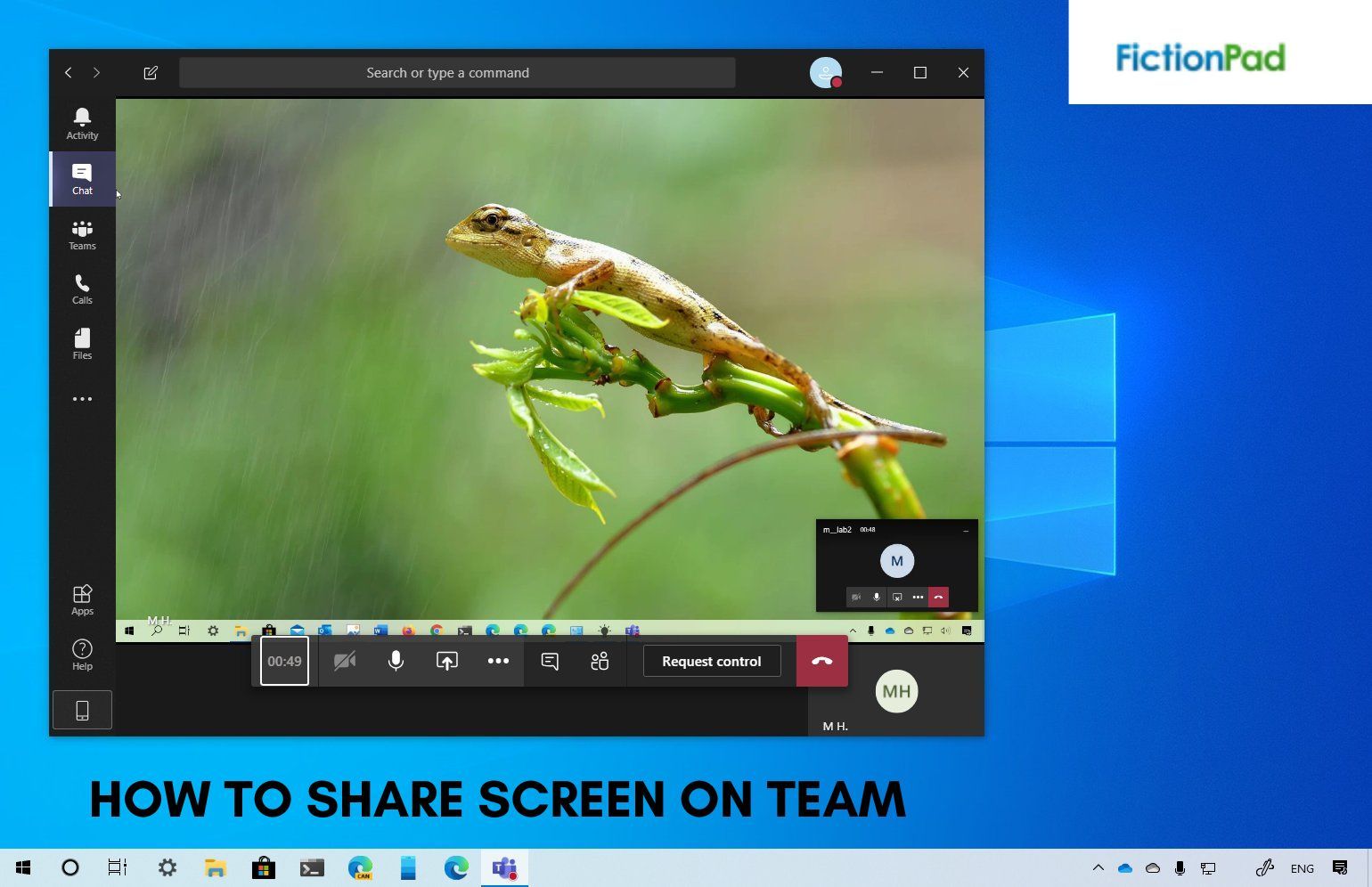Screen dimensions: 1372x887
Task: Switch to the Chat tab
Action: [x=82, y=179]
